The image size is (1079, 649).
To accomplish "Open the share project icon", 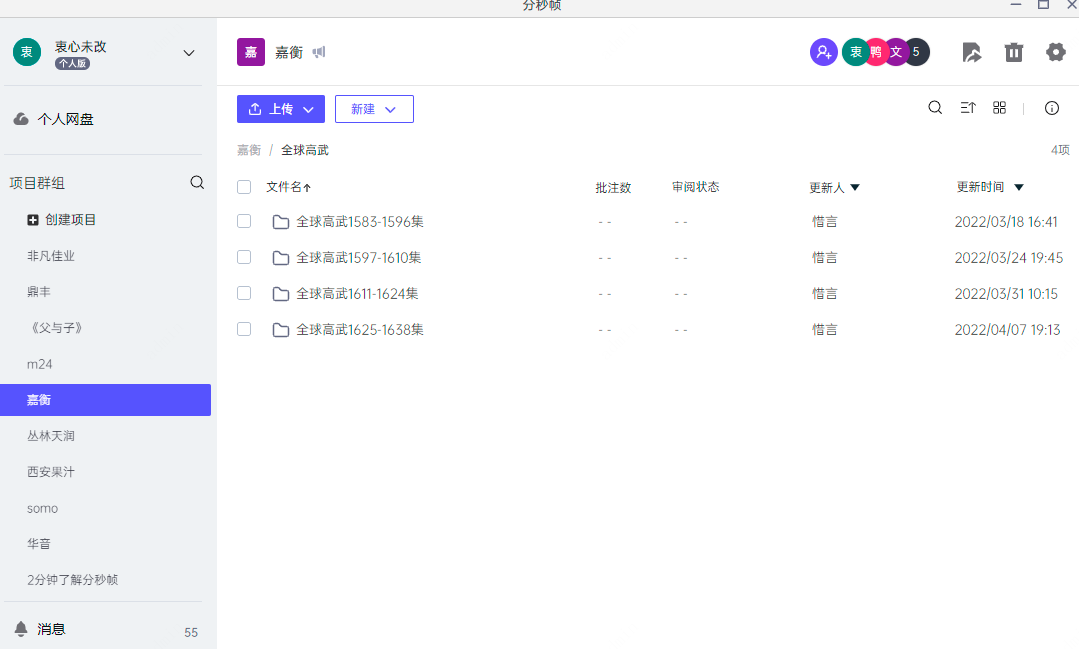I will click(x=972, y=52).
